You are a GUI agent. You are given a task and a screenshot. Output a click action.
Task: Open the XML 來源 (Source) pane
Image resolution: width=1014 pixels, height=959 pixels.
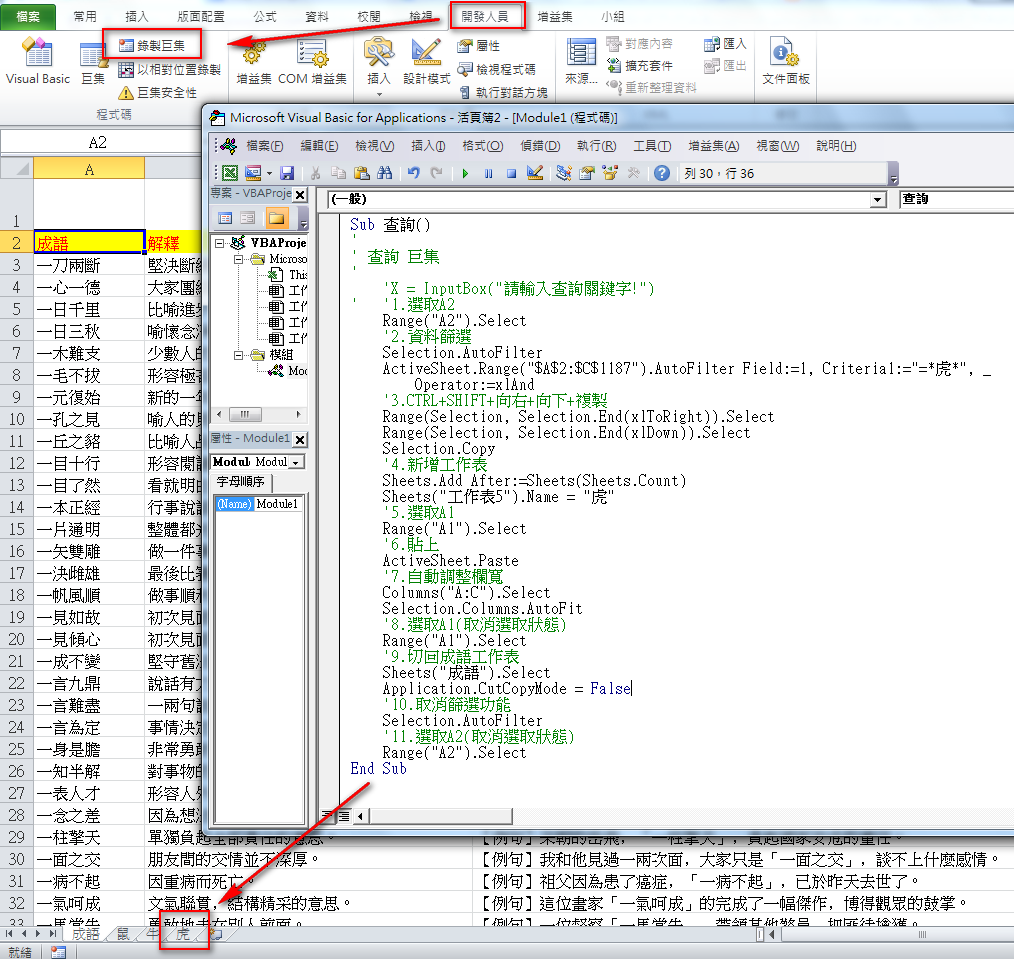tap(581, 63)
